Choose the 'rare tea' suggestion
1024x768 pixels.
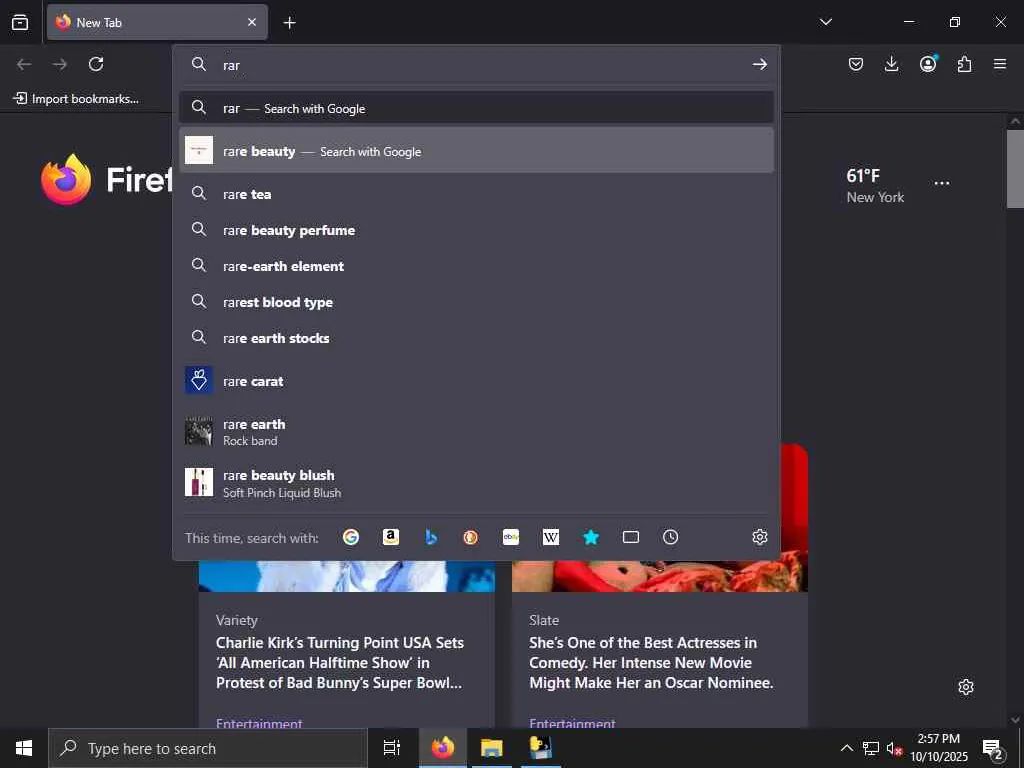477,194
